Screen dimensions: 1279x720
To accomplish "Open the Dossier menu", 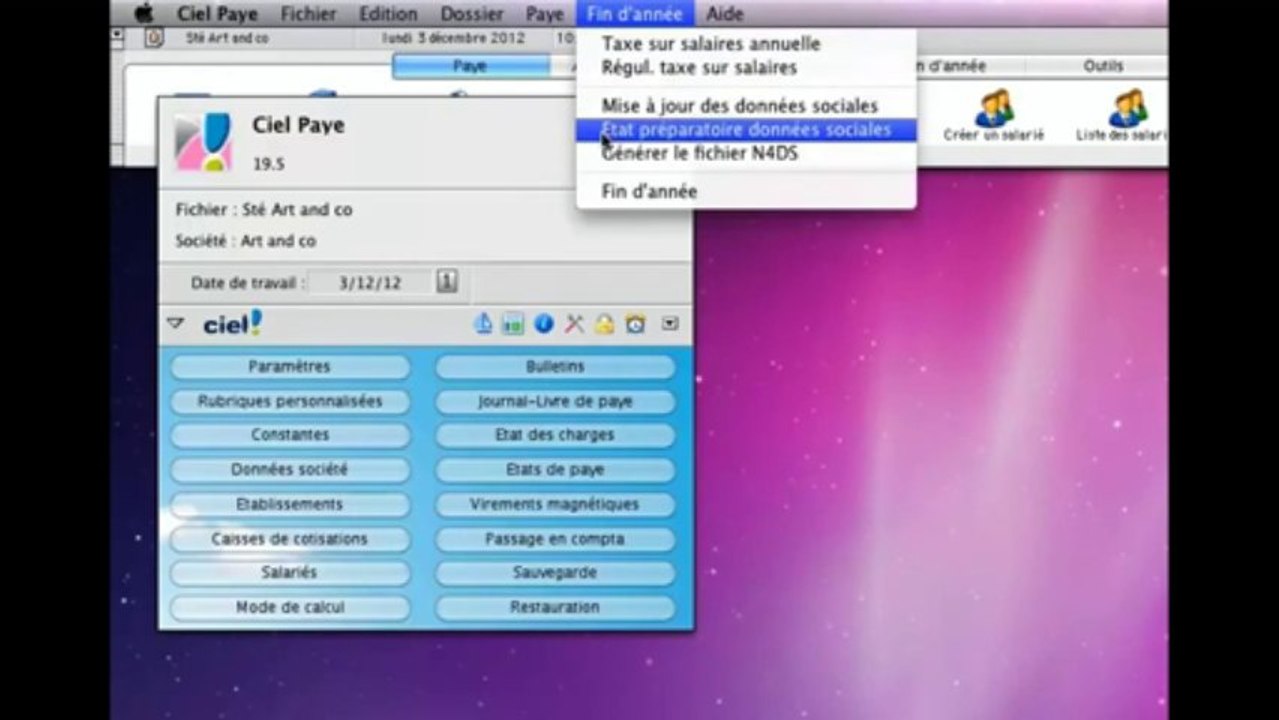I will [471, 14].
